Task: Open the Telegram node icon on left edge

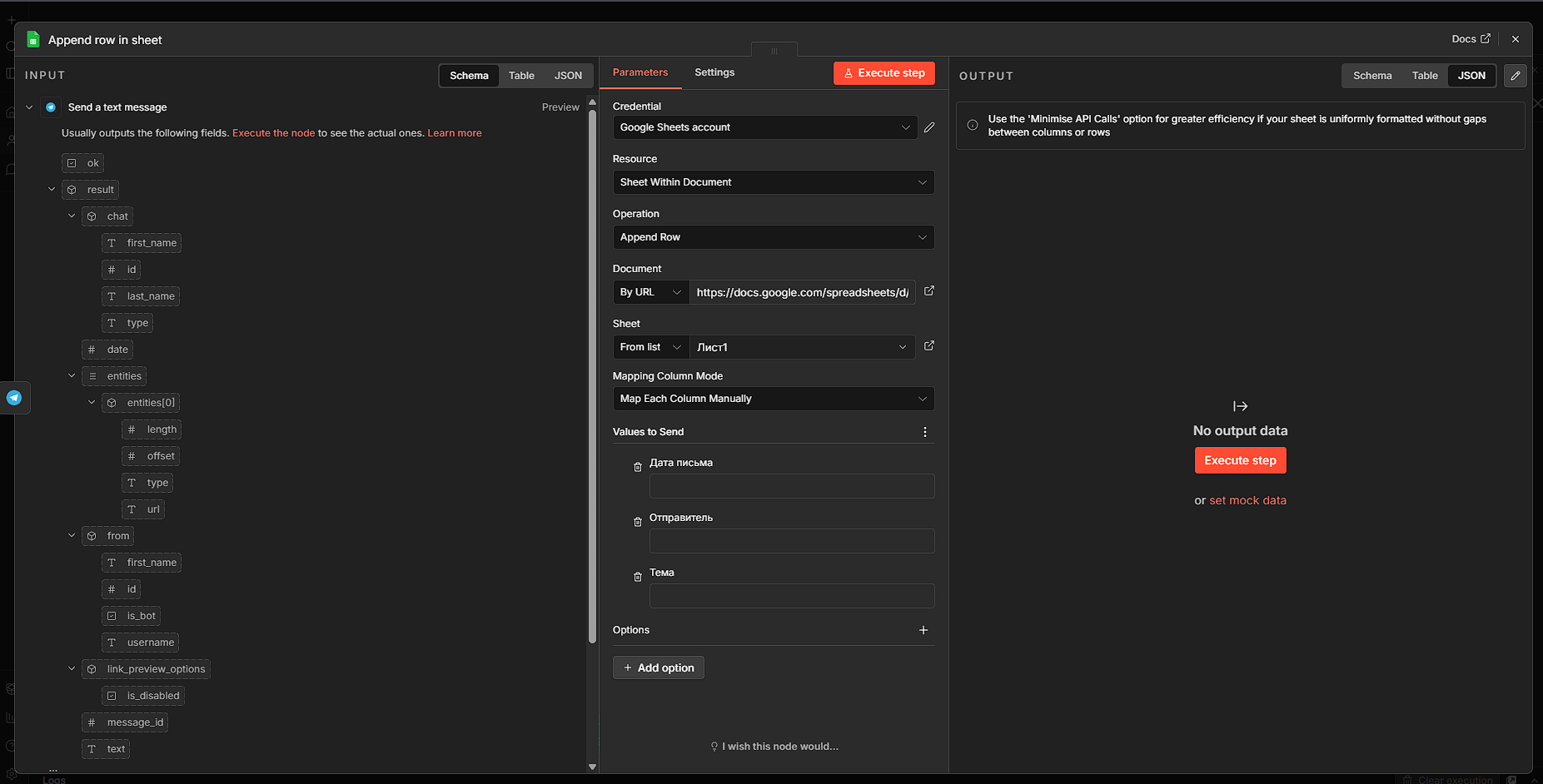Action: [14, 398]
